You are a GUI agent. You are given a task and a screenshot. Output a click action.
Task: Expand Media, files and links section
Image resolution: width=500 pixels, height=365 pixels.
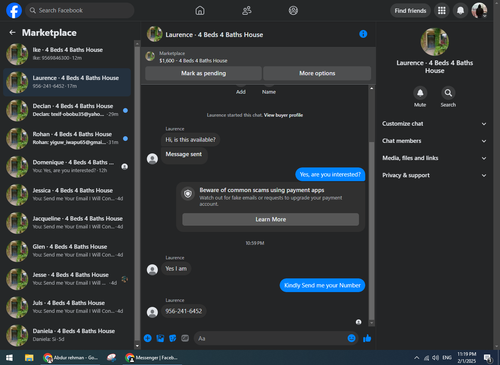click(x=434, y=158)
